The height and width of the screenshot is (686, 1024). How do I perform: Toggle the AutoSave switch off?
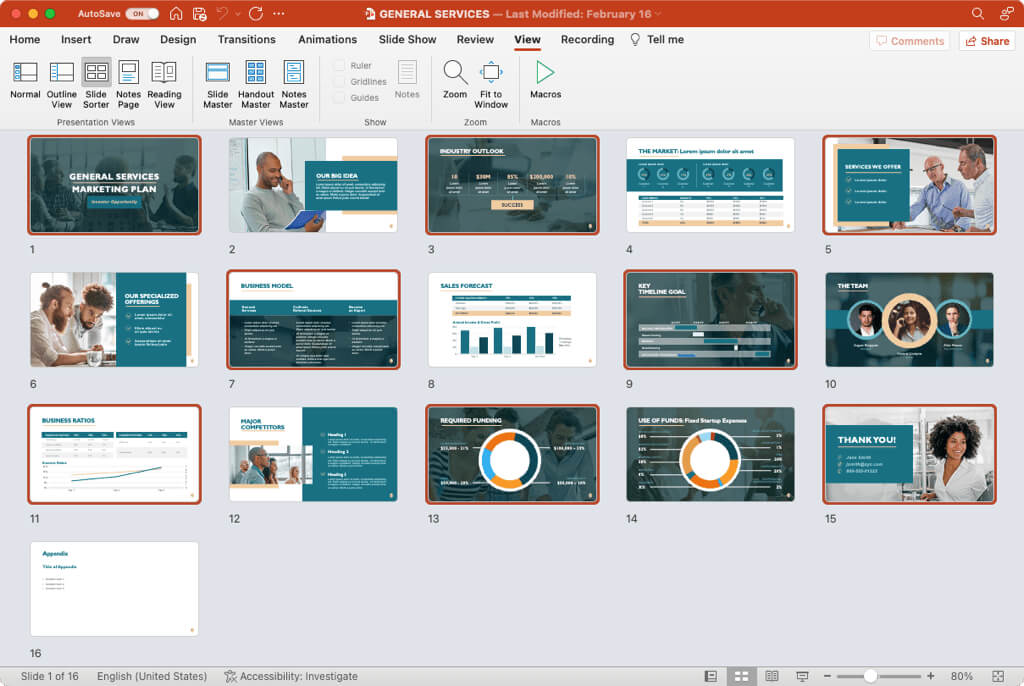coord(142,14)
